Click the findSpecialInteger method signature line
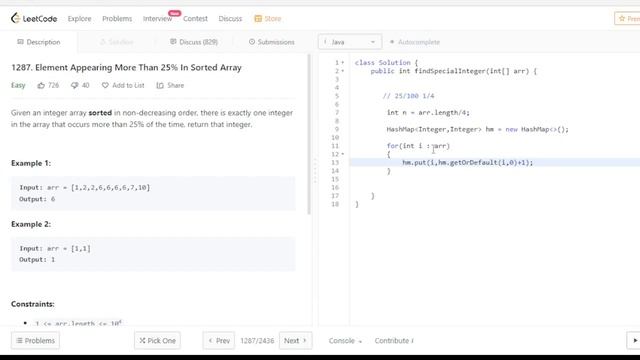 click(454, 71)
